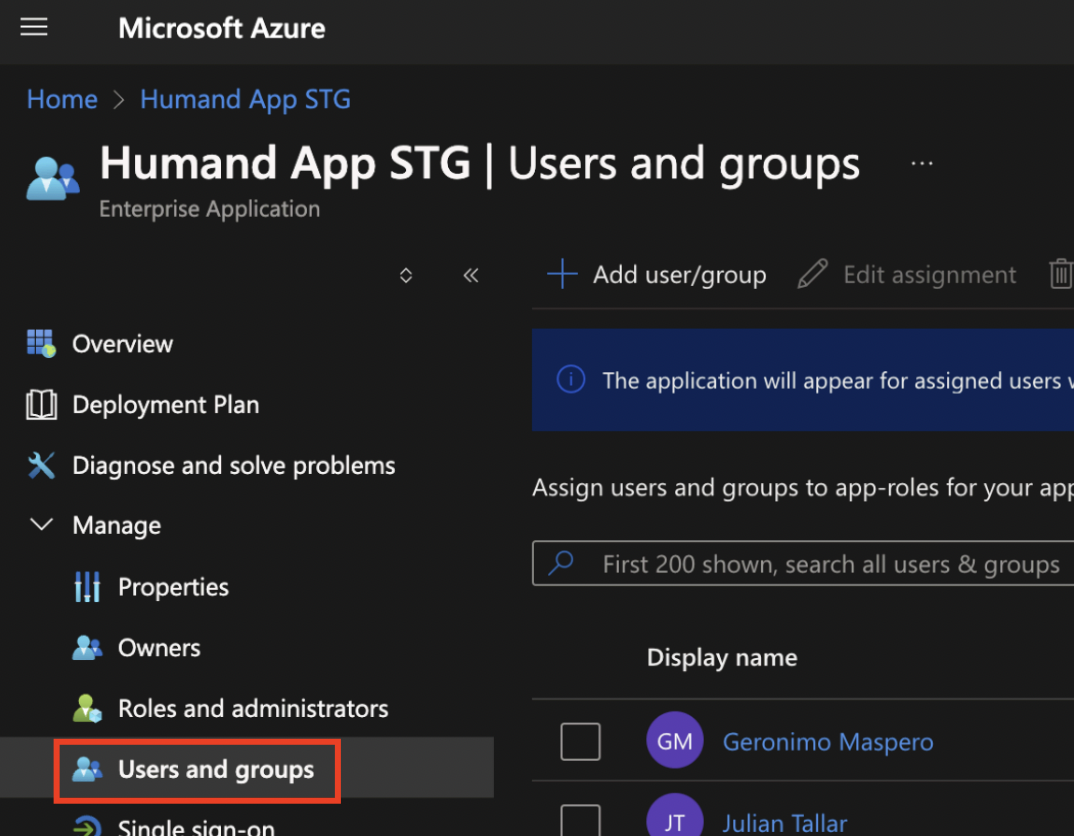
Task: Open Users and groups menu item
Action: 215,770
